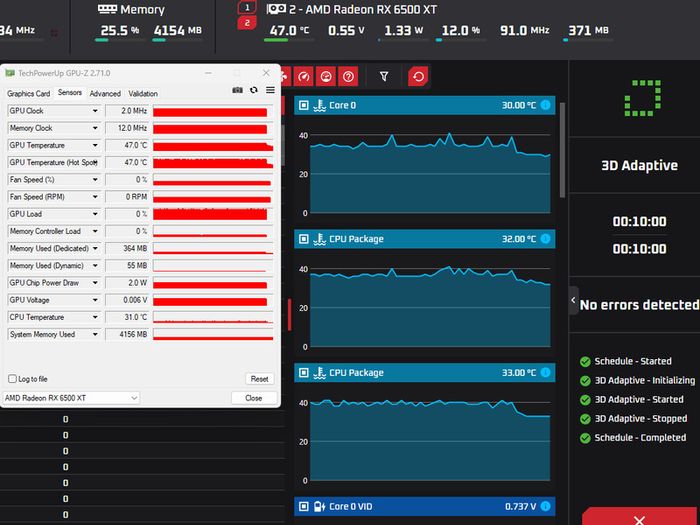Click the 3D Adaptive - Initializing log entry

(637, 380)
